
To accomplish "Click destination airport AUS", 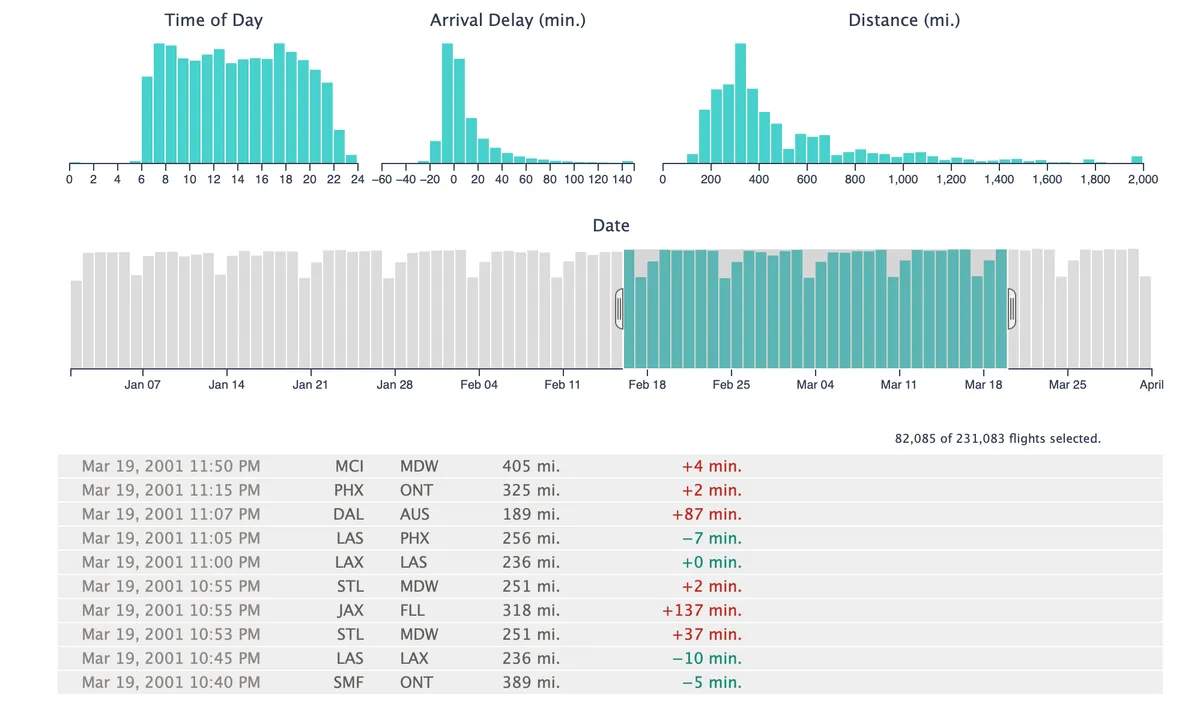I will coord(415,514).
